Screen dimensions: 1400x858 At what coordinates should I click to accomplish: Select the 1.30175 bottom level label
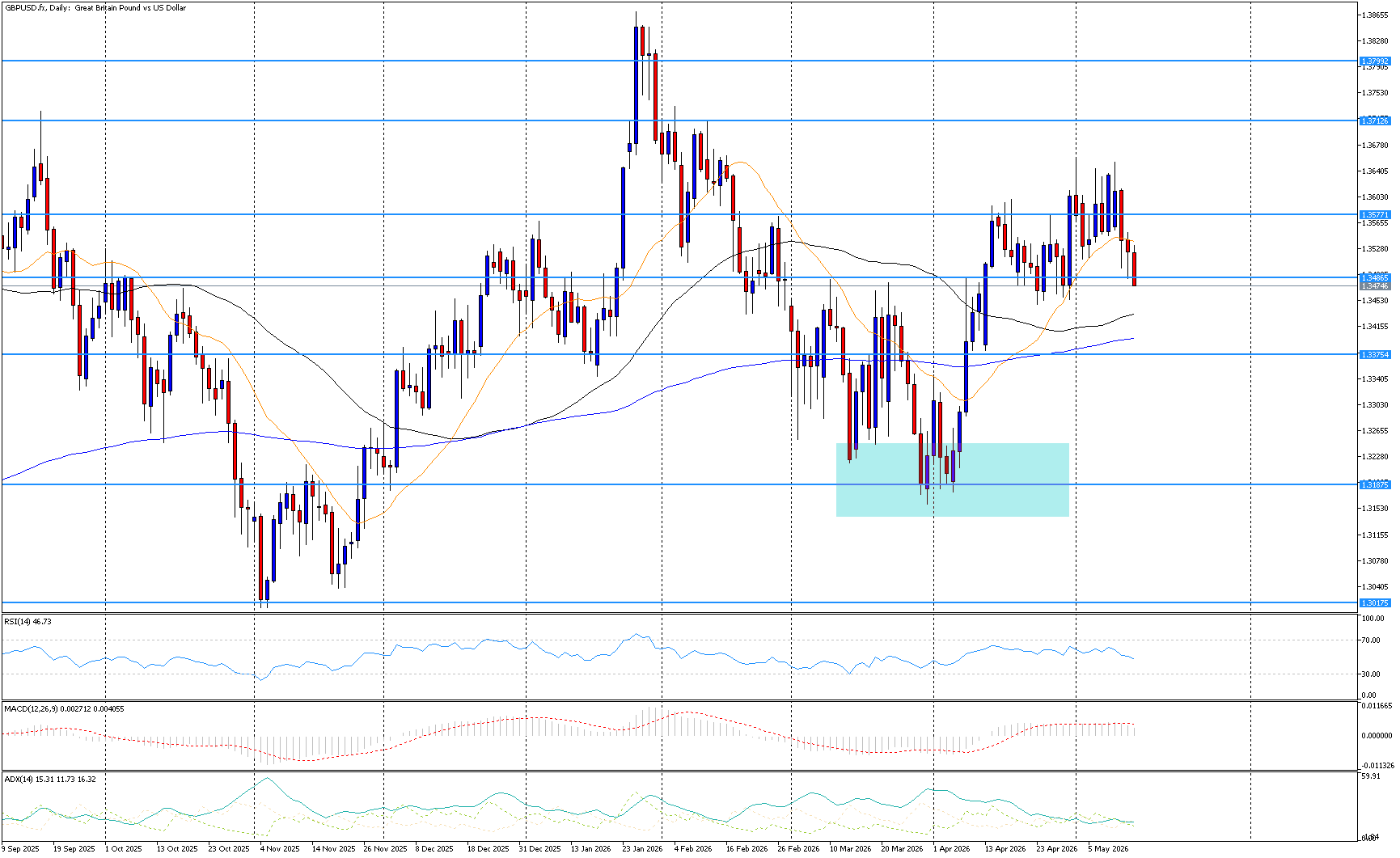1374,602
